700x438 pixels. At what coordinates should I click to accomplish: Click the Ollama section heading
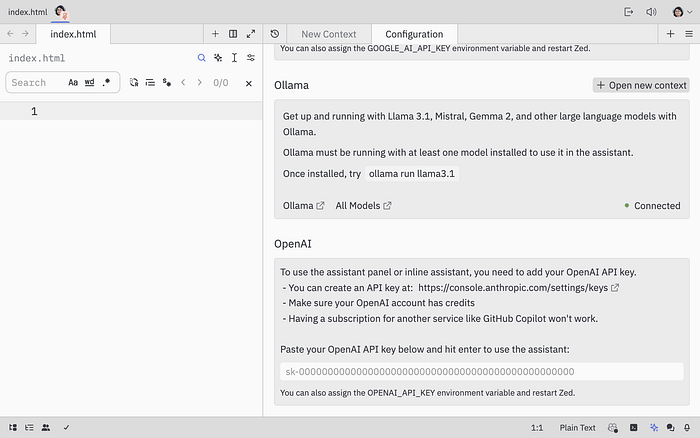292,85
